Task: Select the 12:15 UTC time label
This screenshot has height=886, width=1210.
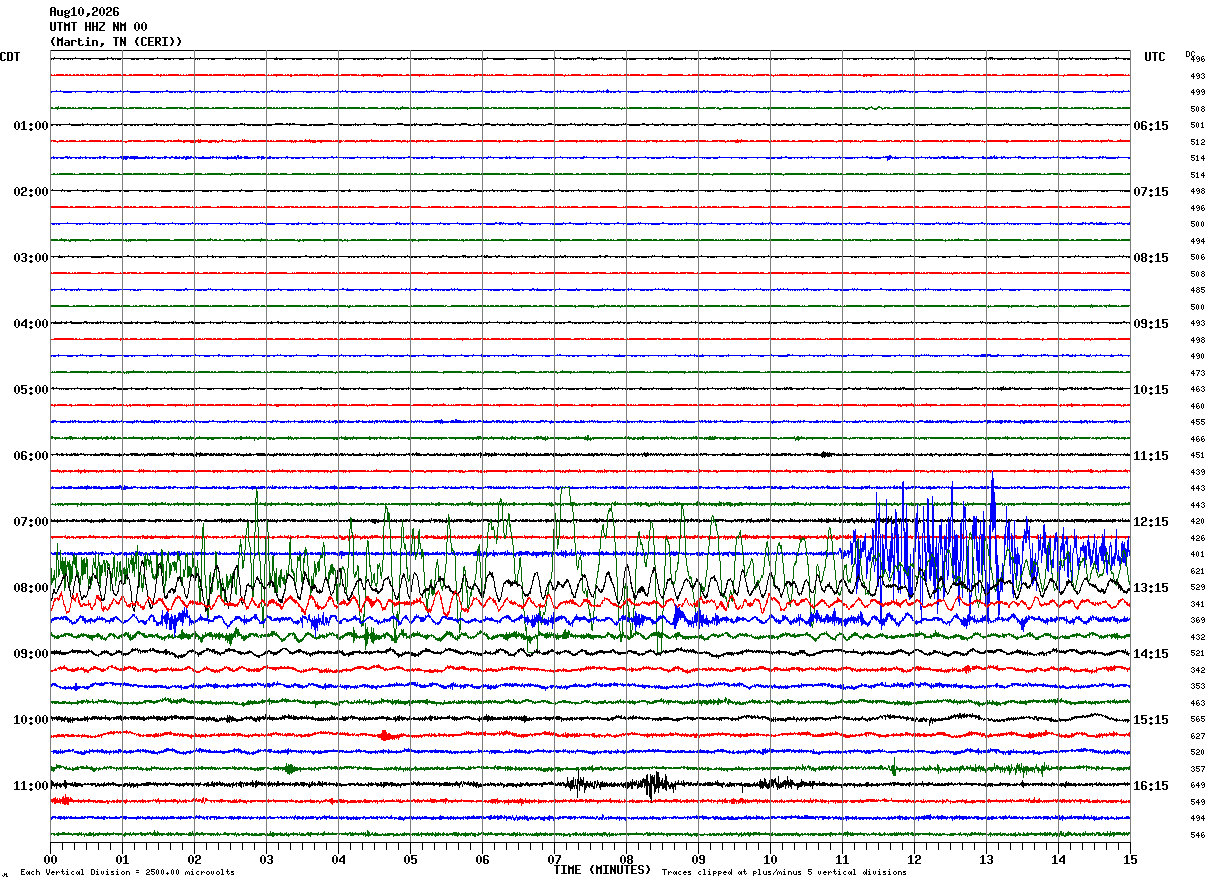Action: pyautogui.click(x=1151, y=522)
